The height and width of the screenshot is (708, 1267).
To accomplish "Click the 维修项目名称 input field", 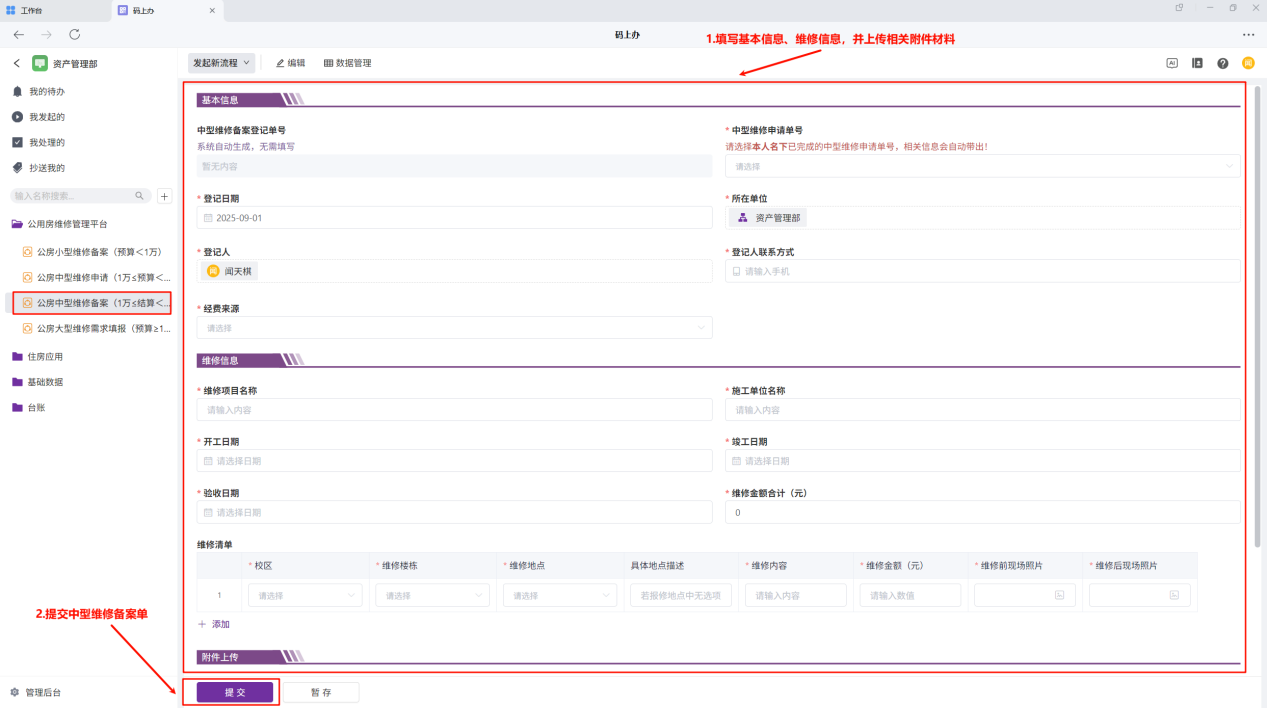I will click(x=454, y=410).
